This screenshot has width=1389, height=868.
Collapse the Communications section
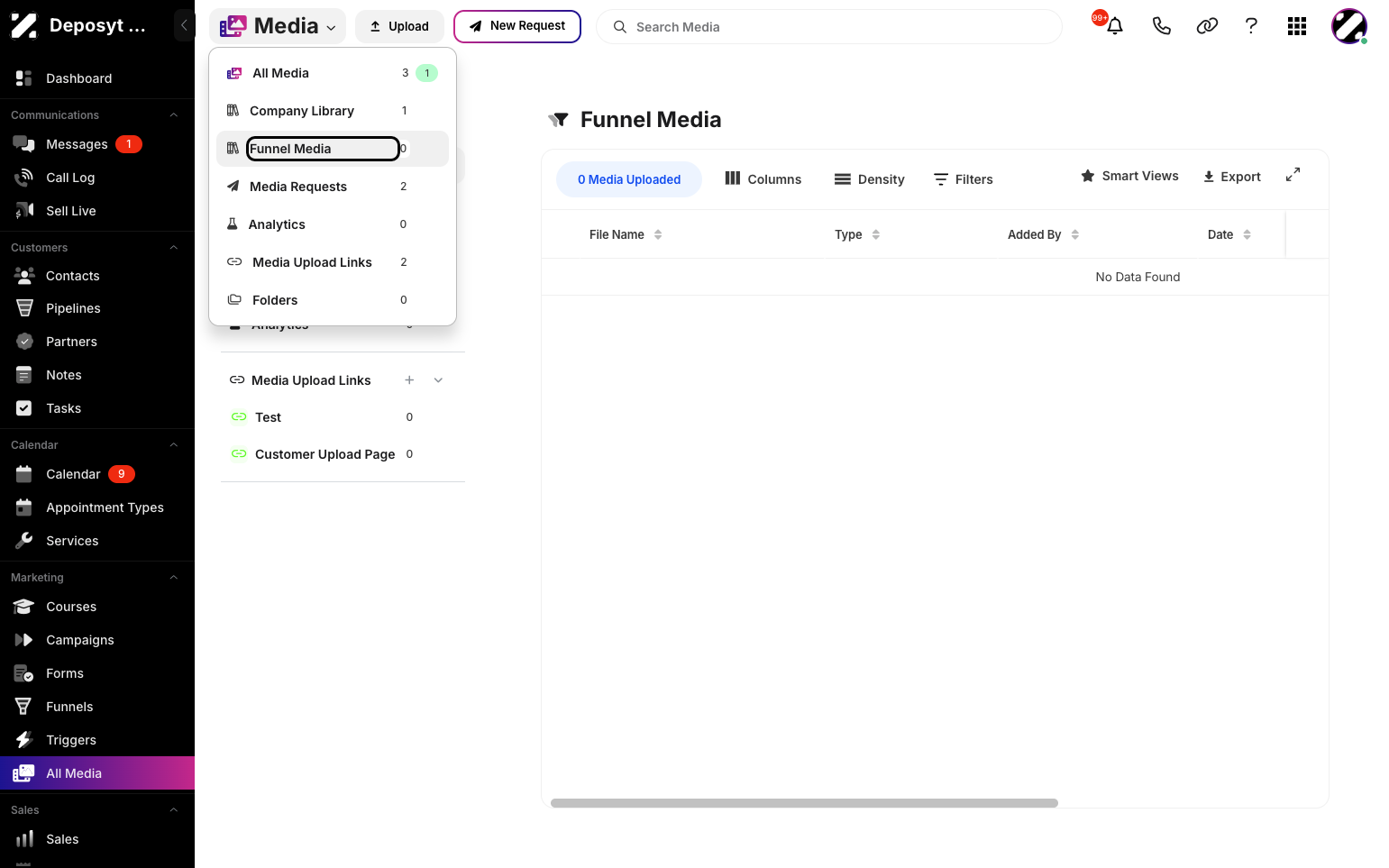pyautogui.click(x=174, y=115)
